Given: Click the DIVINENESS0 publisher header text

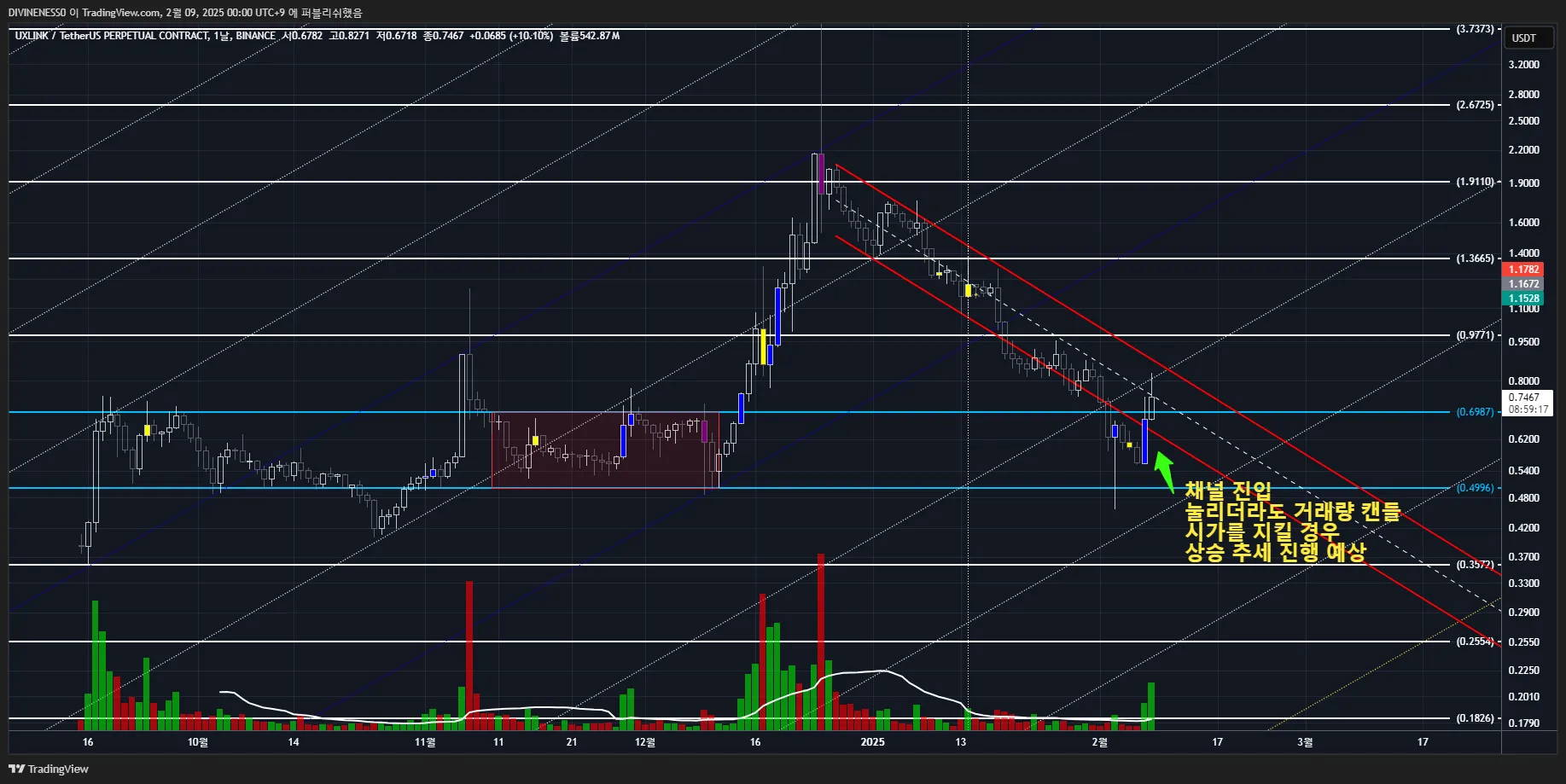Looking at the screenshot, I should coord(38,13).
